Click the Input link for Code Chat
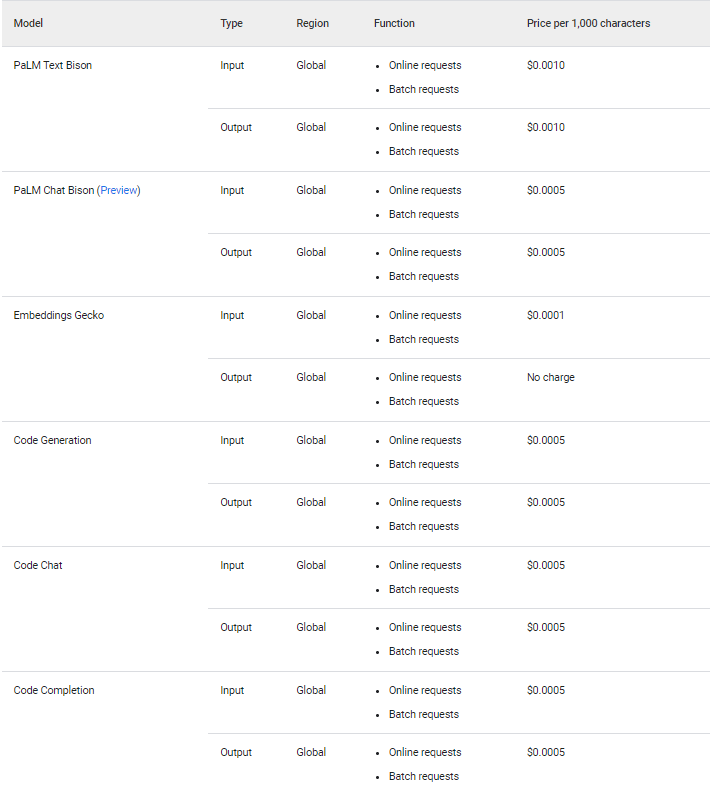 click(232, 566)
